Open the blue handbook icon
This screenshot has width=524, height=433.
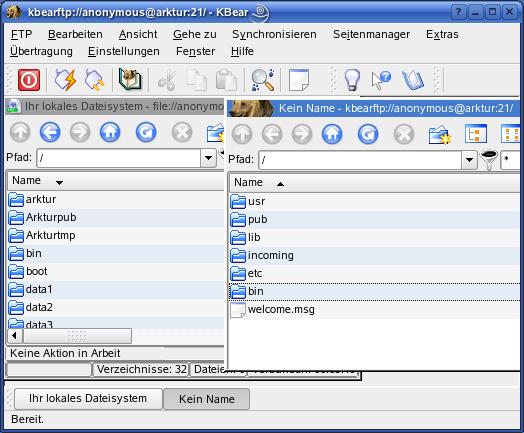coord(413,80)
